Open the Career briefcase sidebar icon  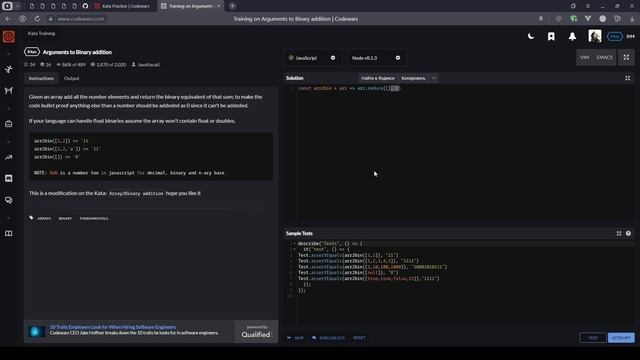pyautogui.click(x=9, y=124)
